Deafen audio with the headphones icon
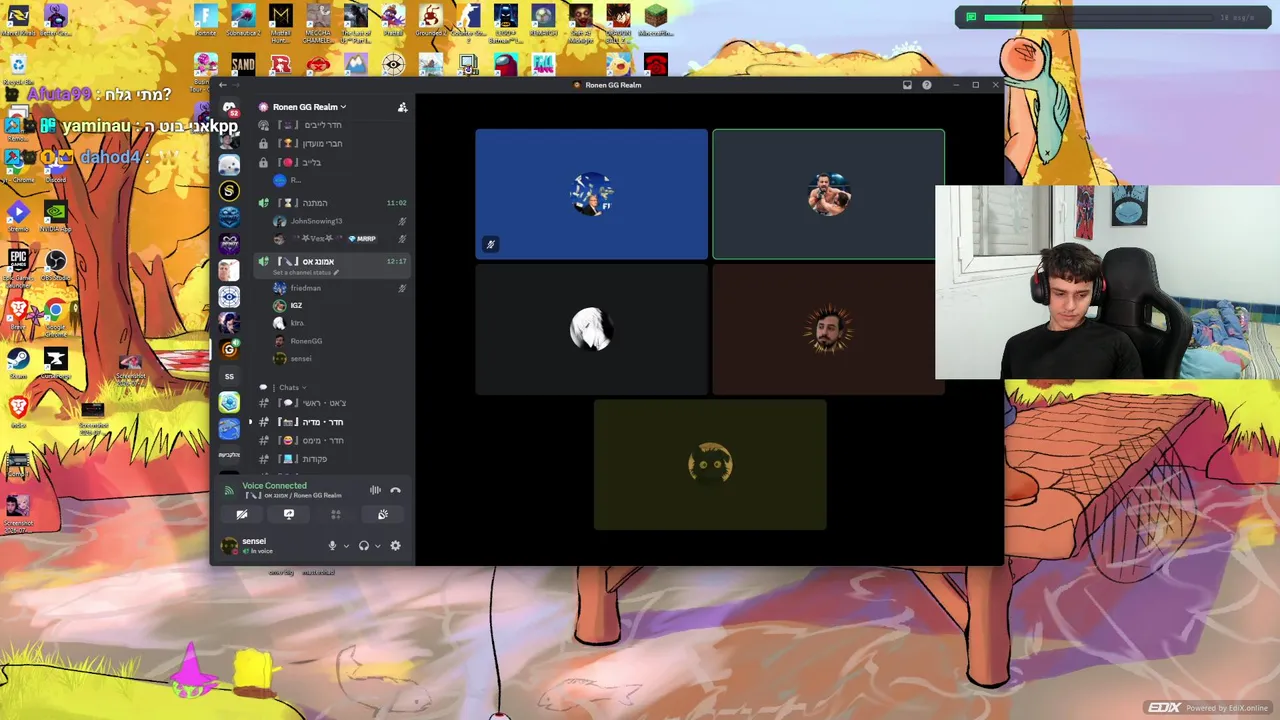Screen dimensions: 1280x720 pyautogui.click(x=364, y=546)
